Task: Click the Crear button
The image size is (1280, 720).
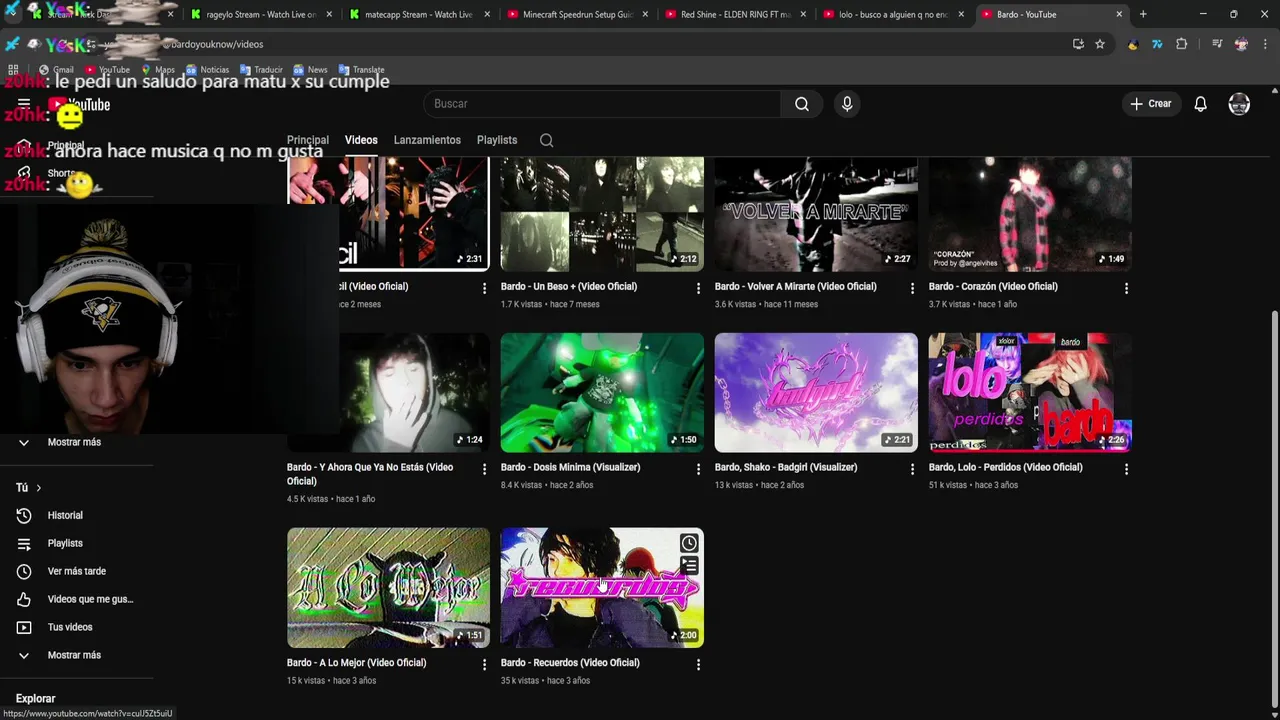Action: tap(1150, 104)
